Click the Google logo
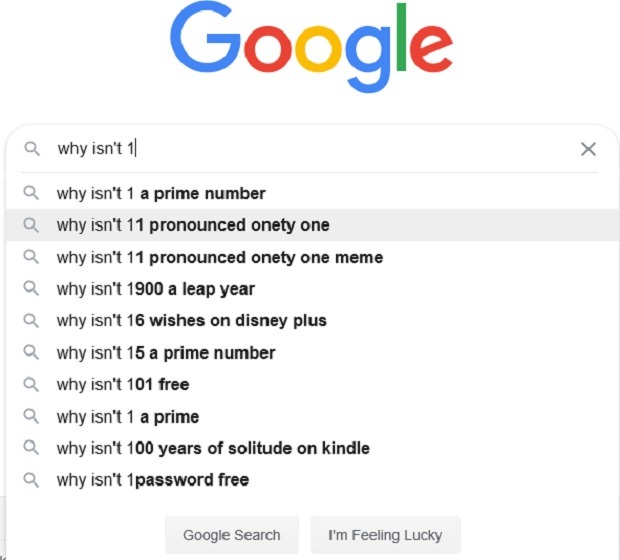The image size is (620, 560). coord(311,47)
